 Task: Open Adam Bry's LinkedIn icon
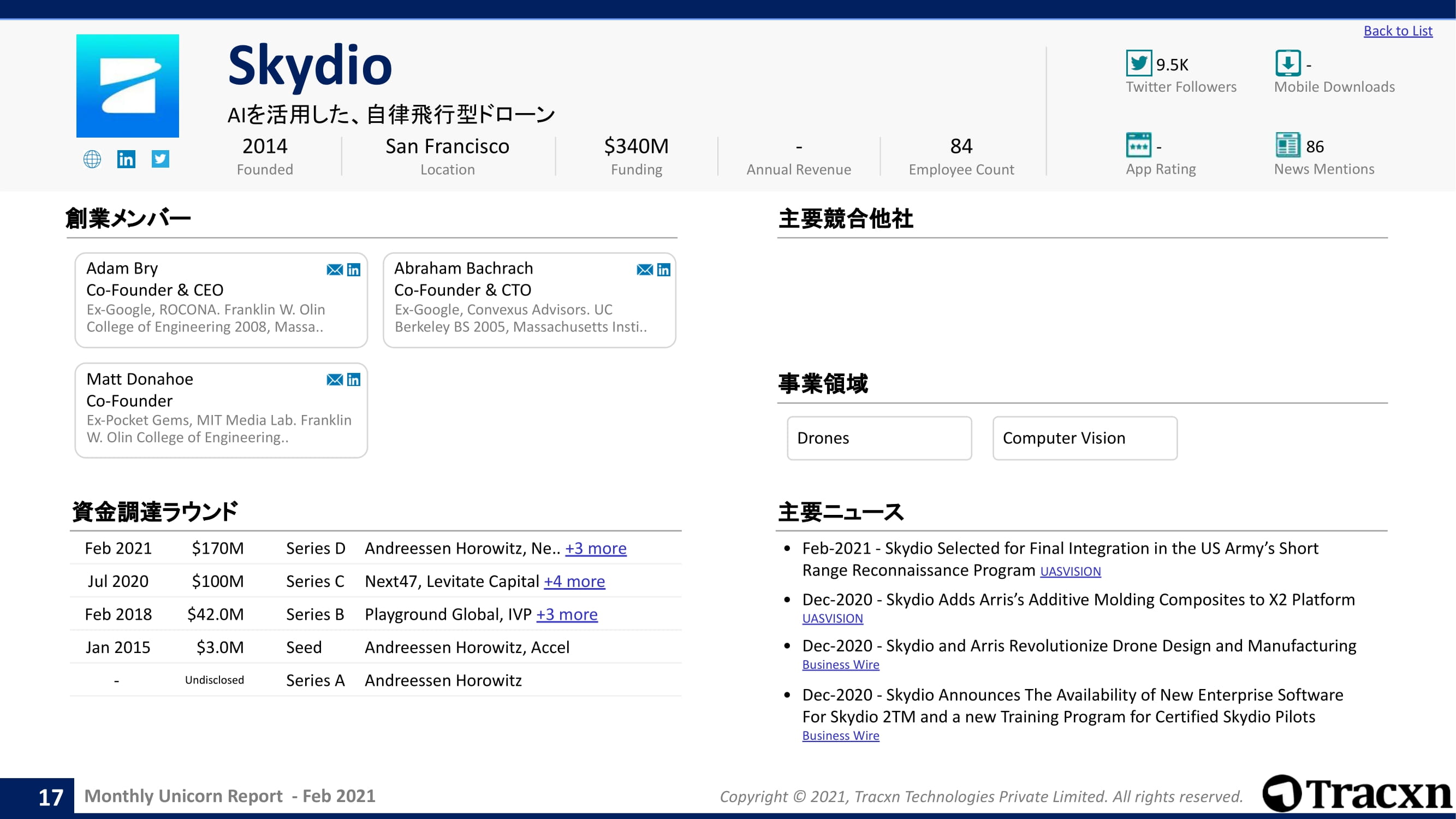tap(354, 270)
